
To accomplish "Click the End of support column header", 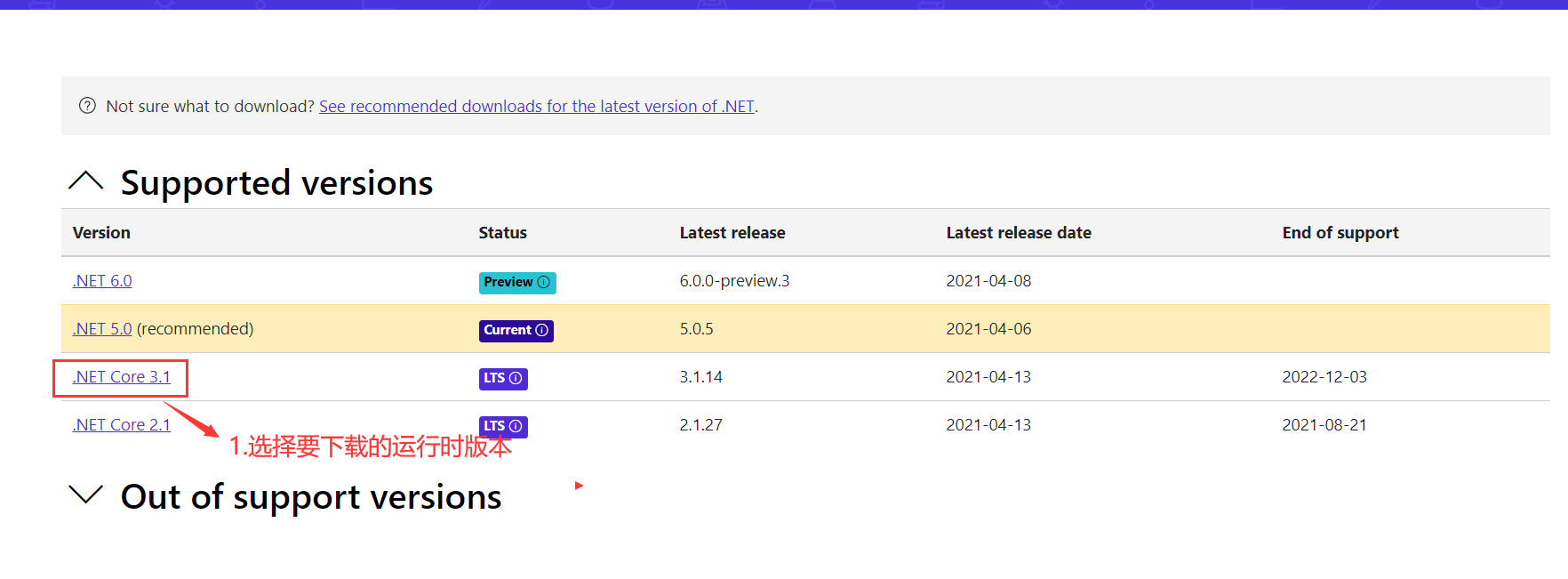I will 1340,233.
